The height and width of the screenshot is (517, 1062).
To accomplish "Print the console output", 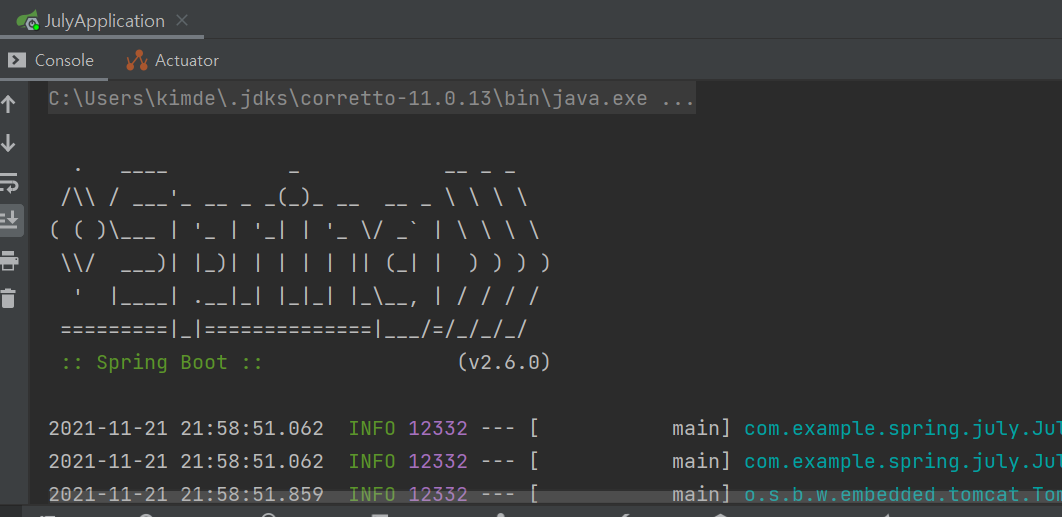I will pyautogui.click(x=9, y=260).
